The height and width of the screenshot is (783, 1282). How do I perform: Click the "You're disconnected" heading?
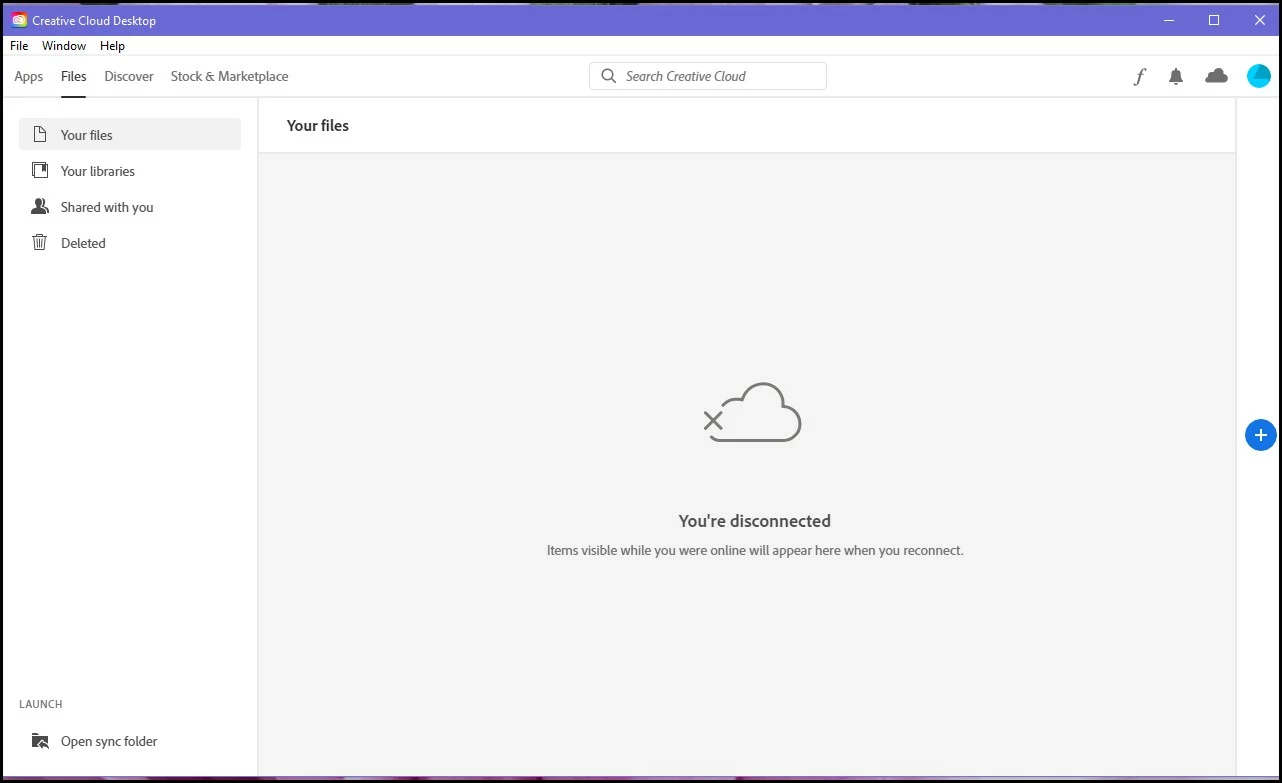click(x=754, y=521)
